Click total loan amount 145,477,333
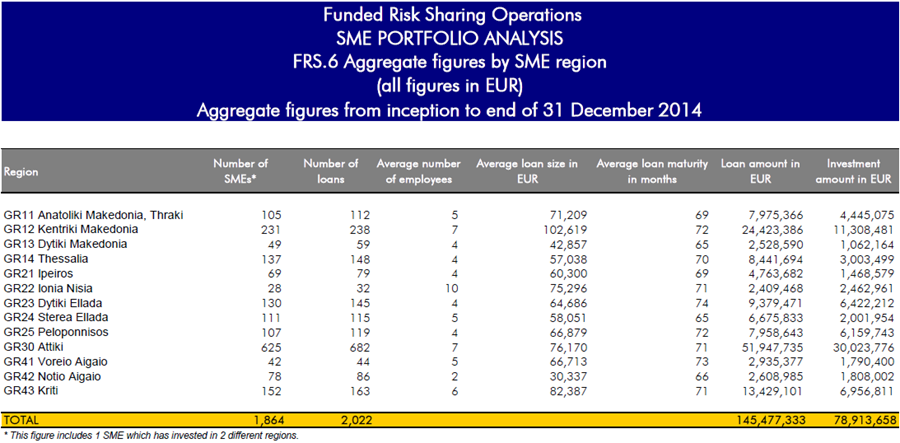This screenshot has width=900, height=443. [x=771, y=421]
